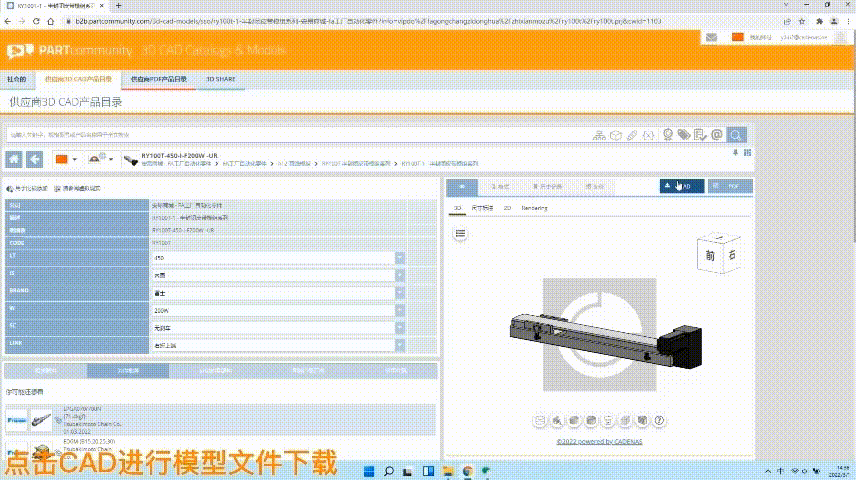The width and height of the screenshot is (856, 480).
Task: Click the fourth viewer bottom toolbar icon
Action: 591,420
